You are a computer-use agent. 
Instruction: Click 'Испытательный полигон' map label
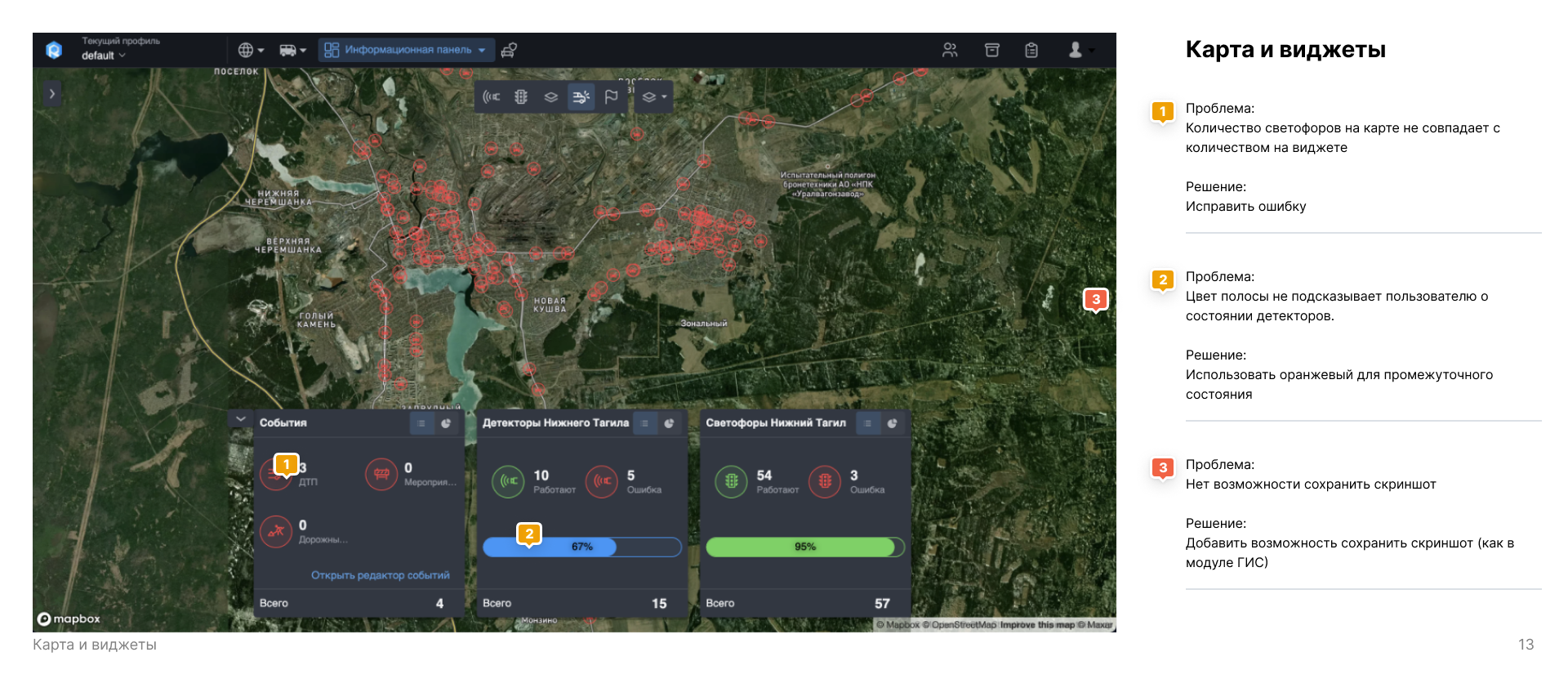(828, 185)
